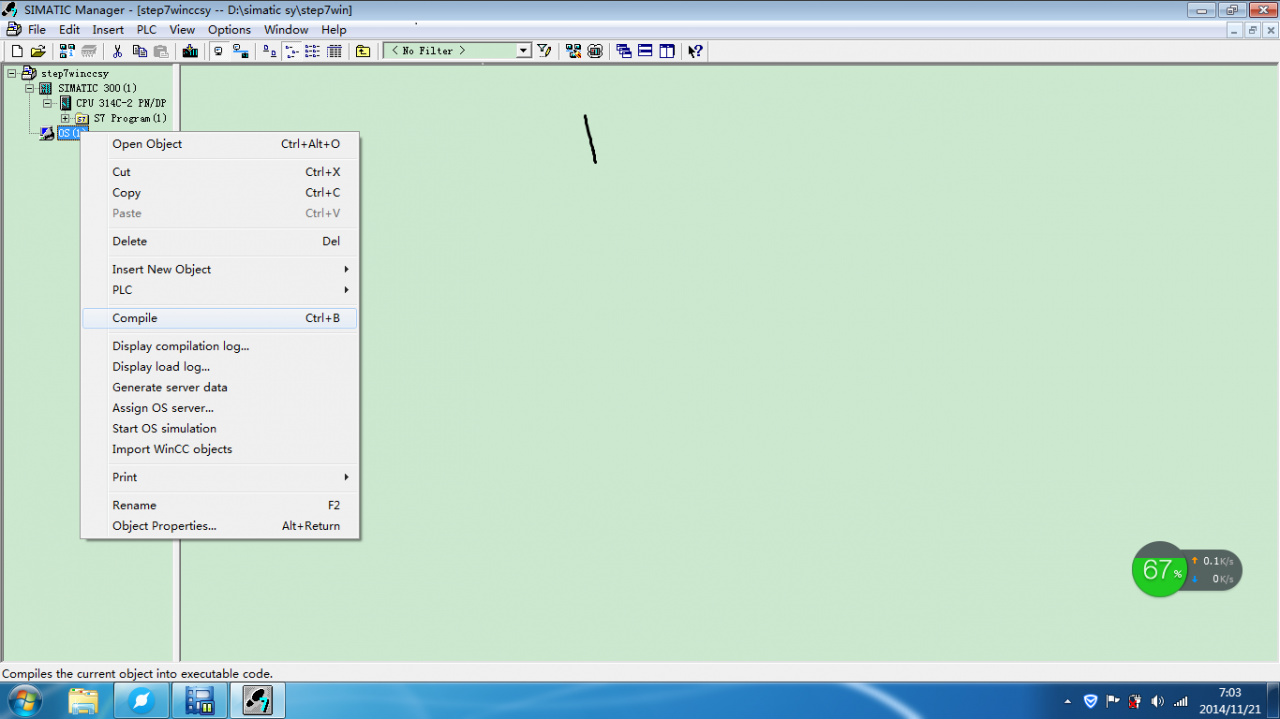Open the Edit menu
Screen dimensions: 1280x719
(69, 30)
